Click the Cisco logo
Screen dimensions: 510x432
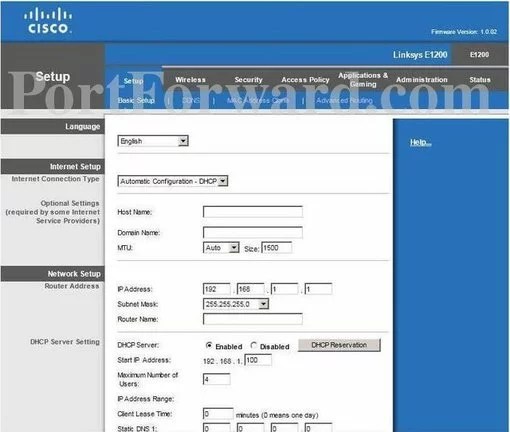[48, 21]
